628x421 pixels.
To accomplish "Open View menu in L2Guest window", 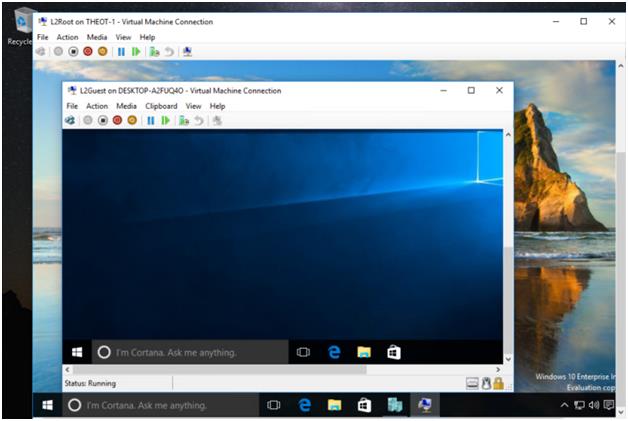I will (193, 106).
